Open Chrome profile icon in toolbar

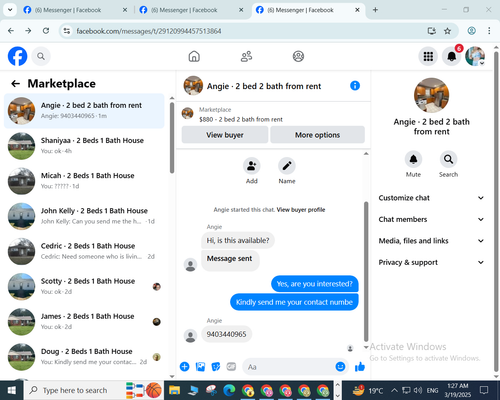(x=471, y=31)
